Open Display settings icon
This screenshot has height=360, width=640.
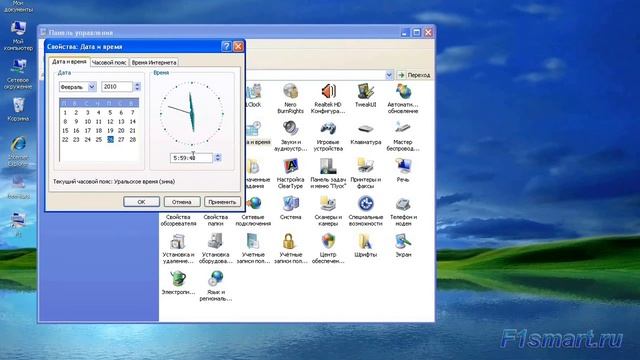coord(403,245)
